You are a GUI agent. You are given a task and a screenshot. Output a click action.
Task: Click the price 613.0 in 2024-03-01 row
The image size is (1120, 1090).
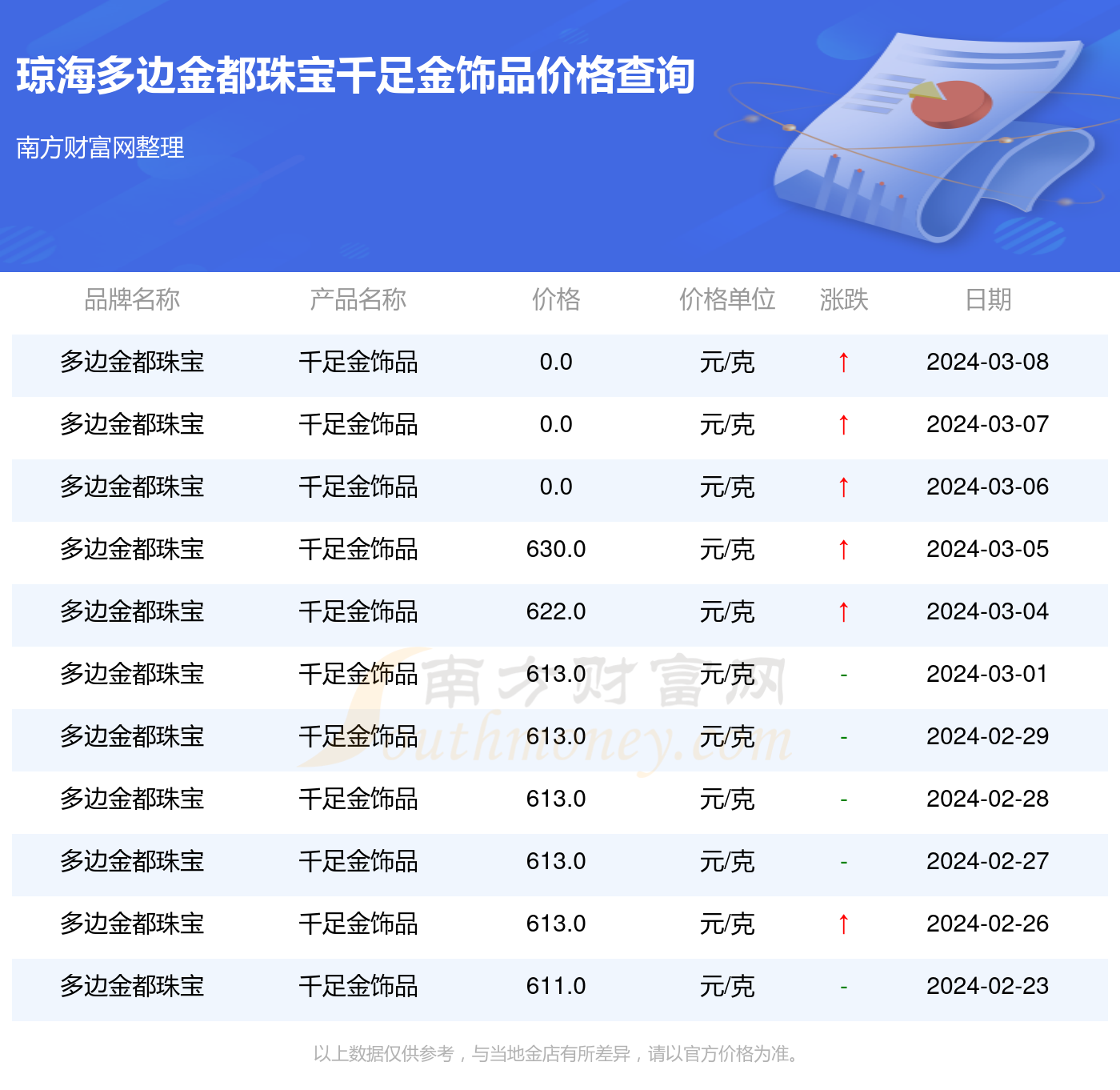pos(556,674)
